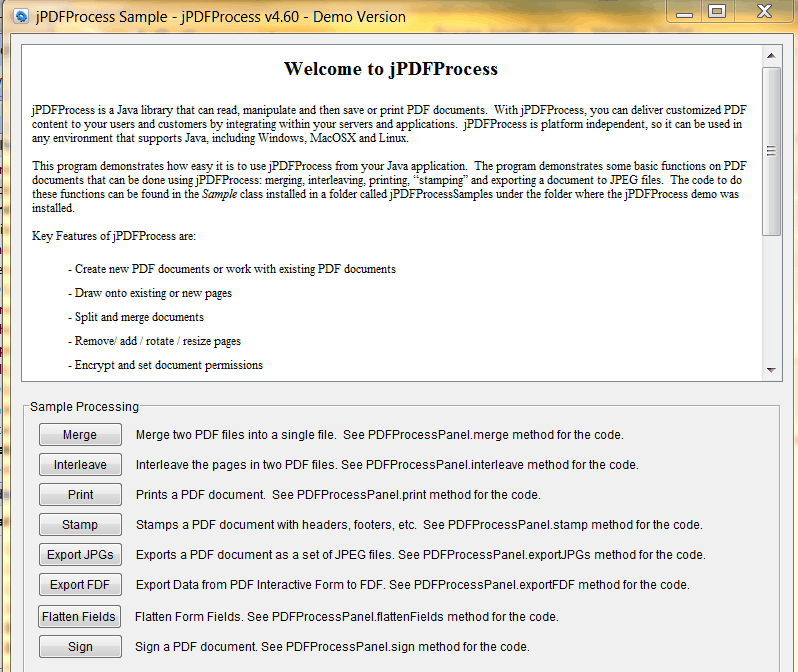
Task: Click 'Export Data from PDF Interactive Form' text
Action: pyautogui.click(x=413, y=584)
